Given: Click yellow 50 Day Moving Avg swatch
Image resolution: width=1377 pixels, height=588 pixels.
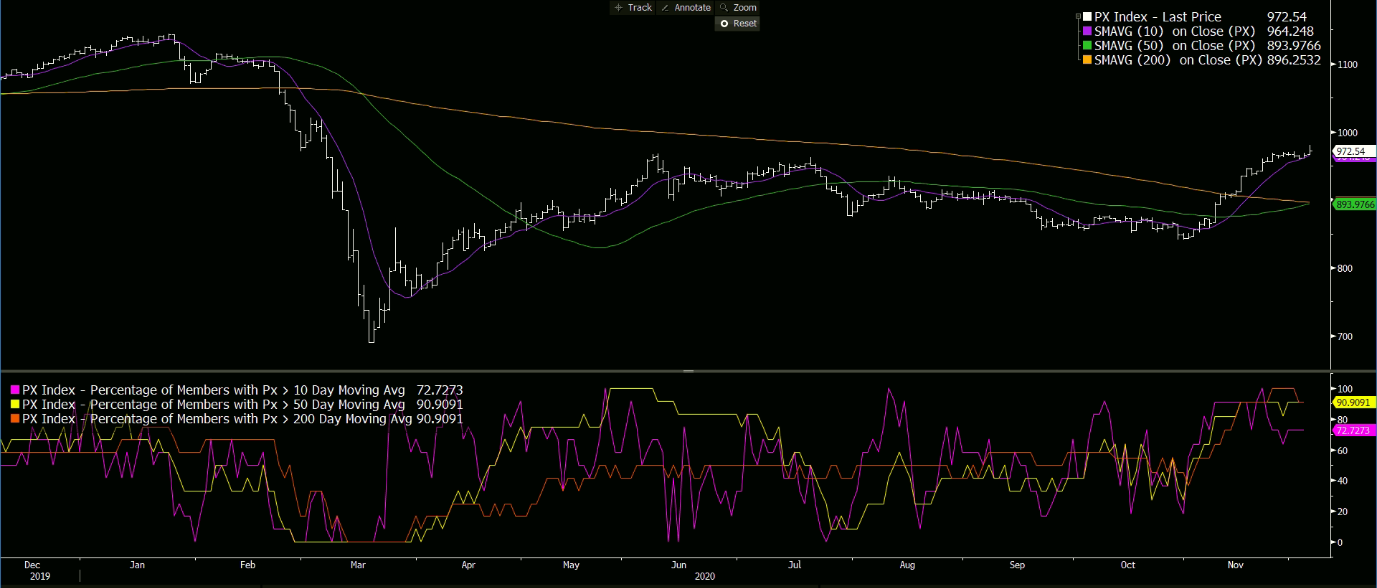Looking at the screenshot, I should (15, 405).
